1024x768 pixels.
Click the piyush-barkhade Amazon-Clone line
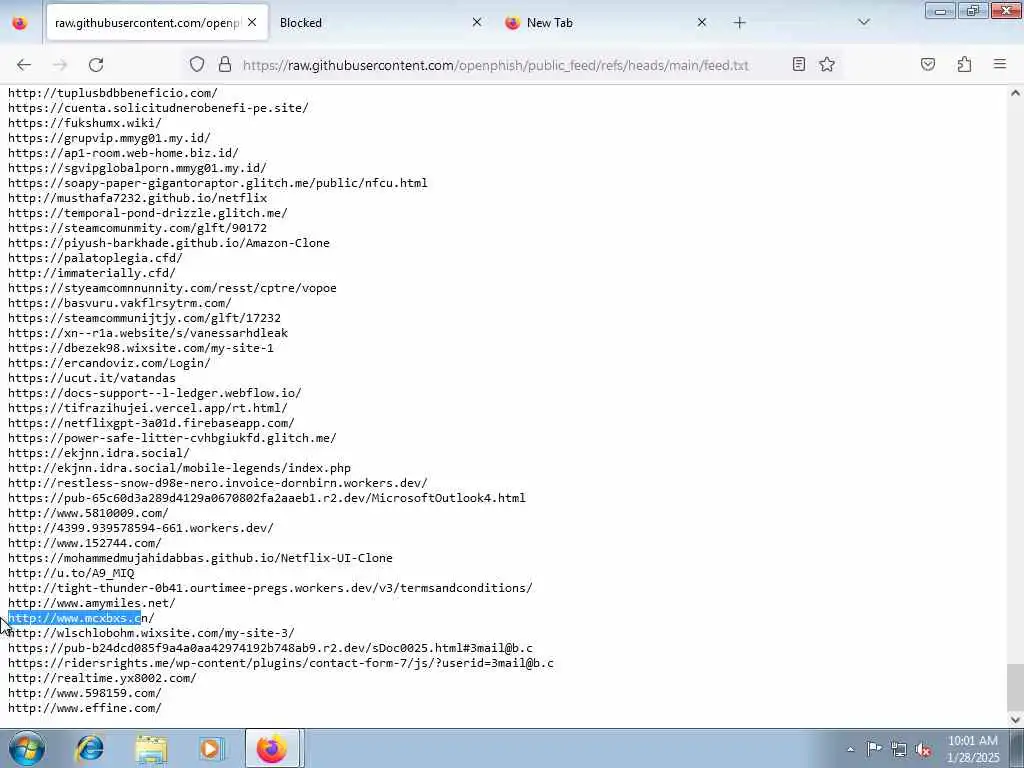(x=168, y=243)
